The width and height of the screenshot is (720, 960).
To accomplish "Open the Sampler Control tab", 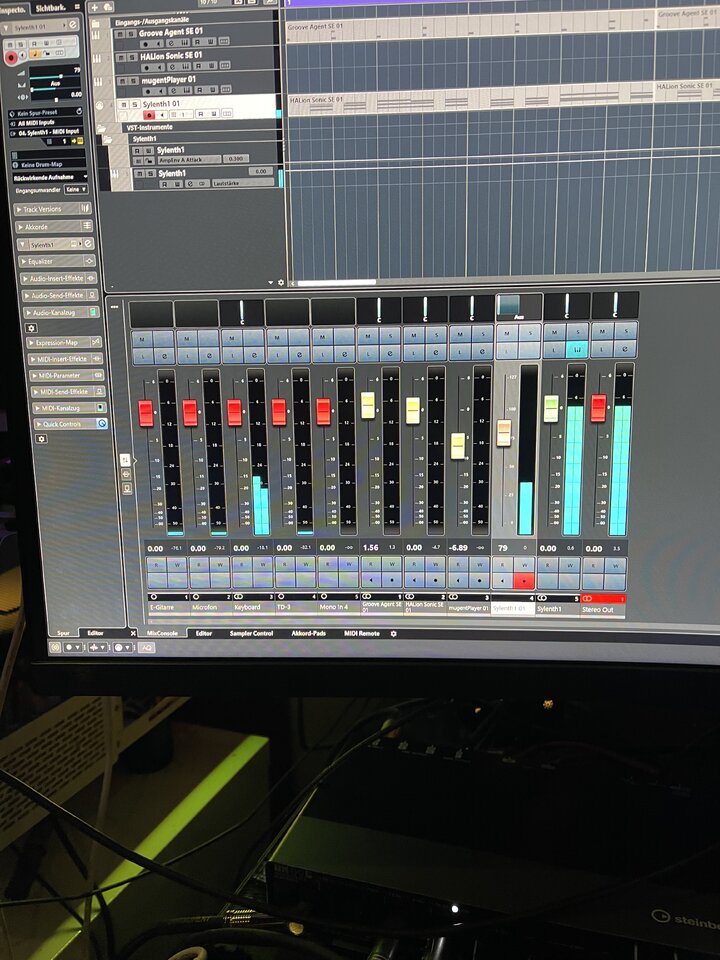I will click(252, 633).
